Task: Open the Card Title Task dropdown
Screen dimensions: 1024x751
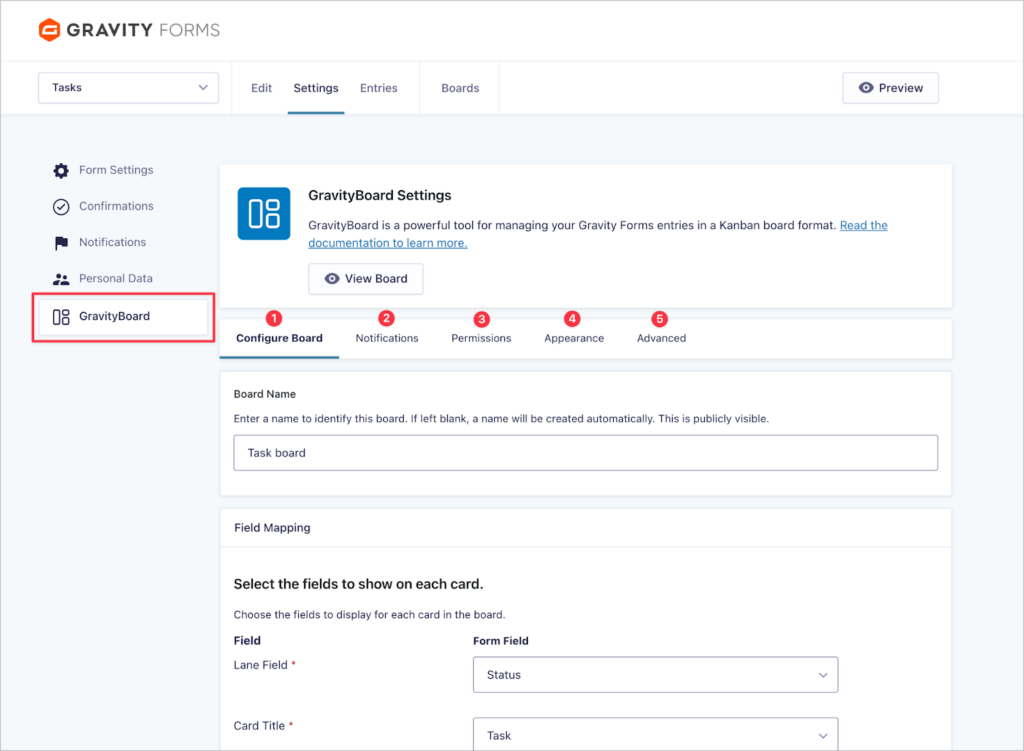Action: 655,735
